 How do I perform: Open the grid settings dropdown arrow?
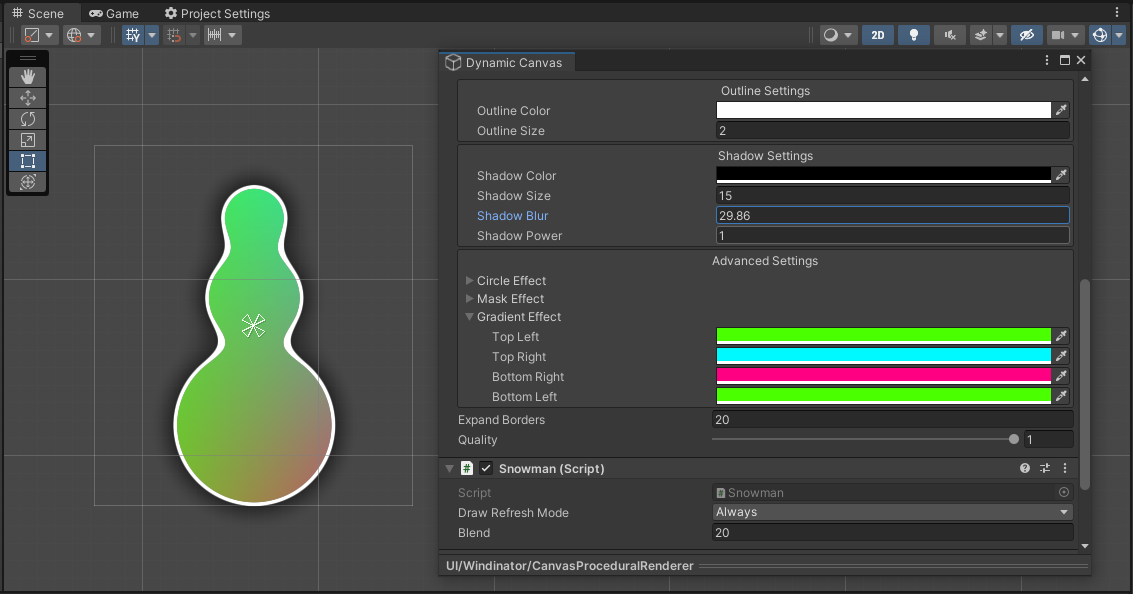click(x=152, y=35)
